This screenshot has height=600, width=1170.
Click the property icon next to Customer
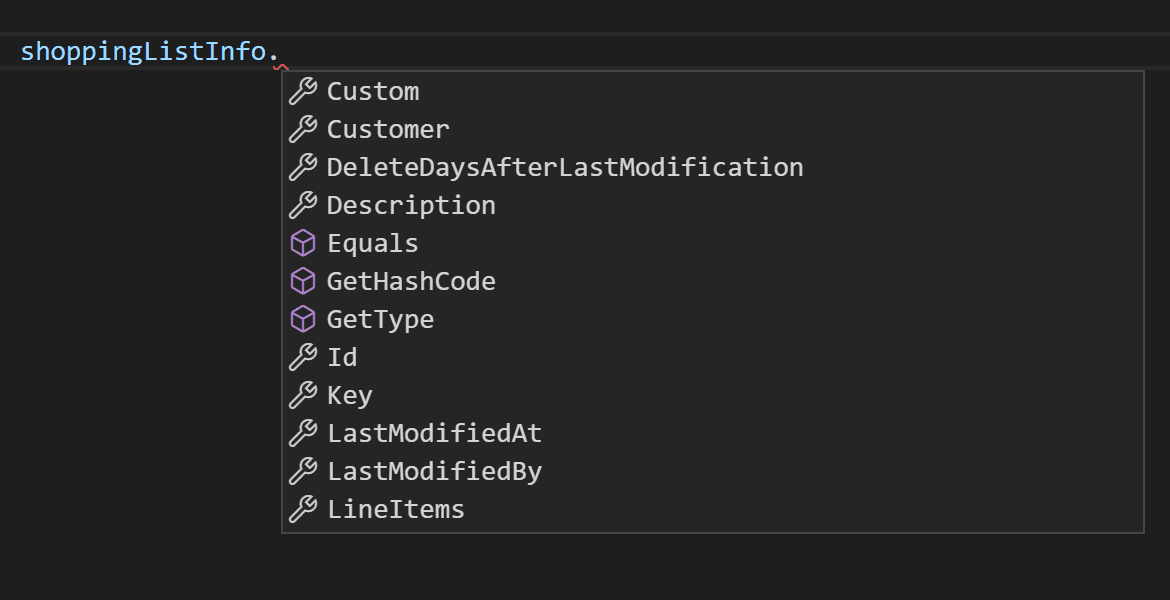(x=303, y=129)
